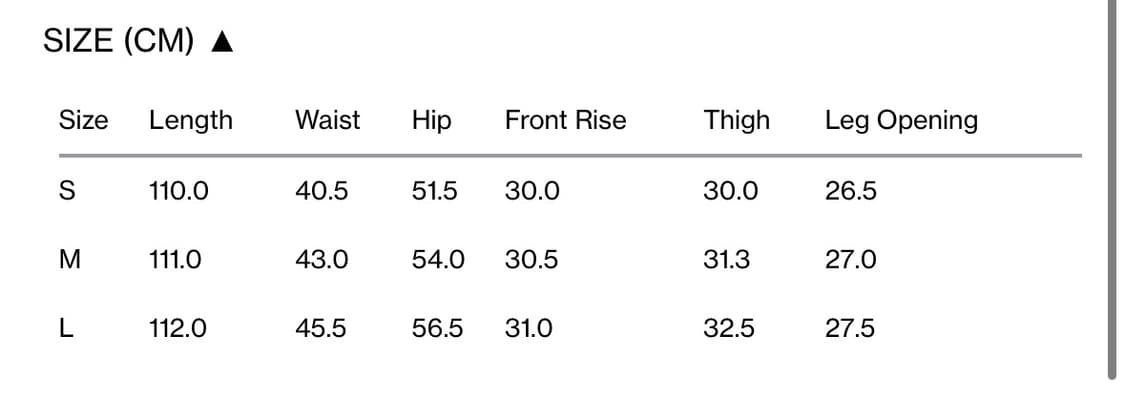Select the L size row label
The height and width of the screenshot is (401, 1125).
point(66,328)
